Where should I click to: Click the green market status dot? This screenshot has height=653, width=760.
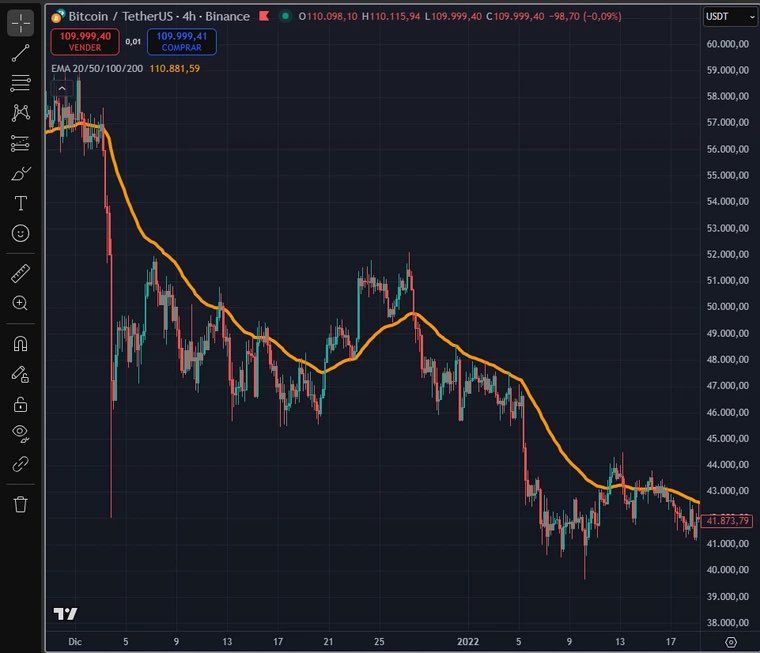tap(285, 16)
